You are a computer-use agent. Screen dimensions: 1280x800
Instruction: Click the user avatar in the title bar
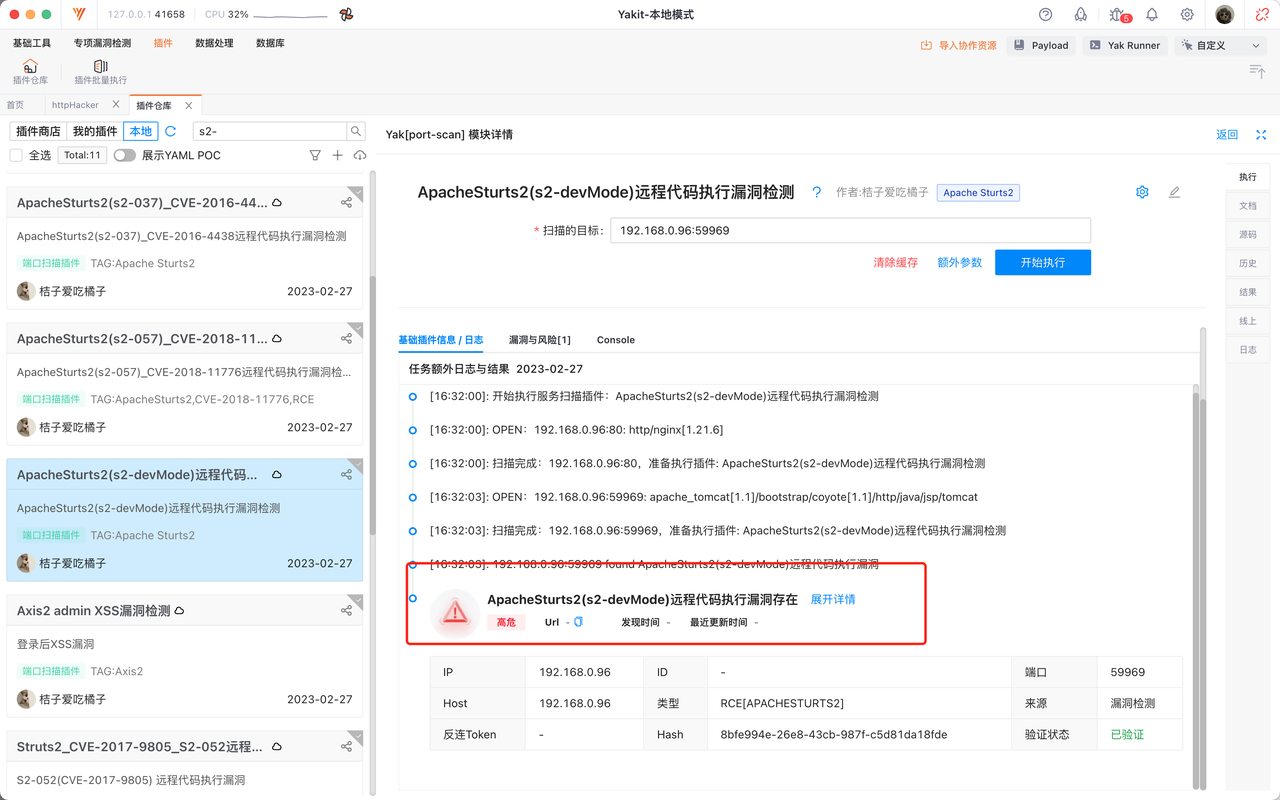[1225, 15]
